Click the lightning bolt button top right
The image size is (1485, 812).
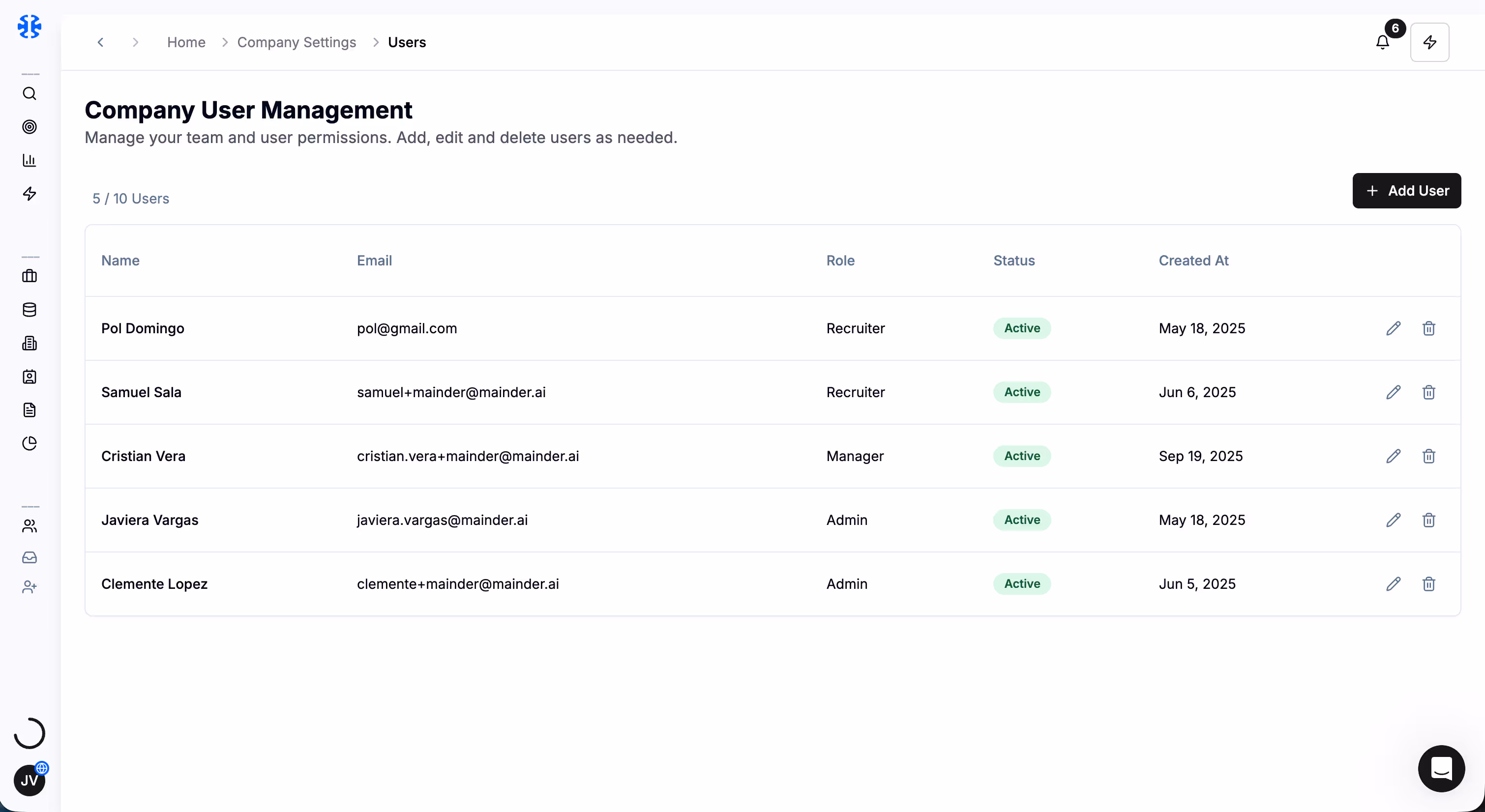pos(1429,42)
